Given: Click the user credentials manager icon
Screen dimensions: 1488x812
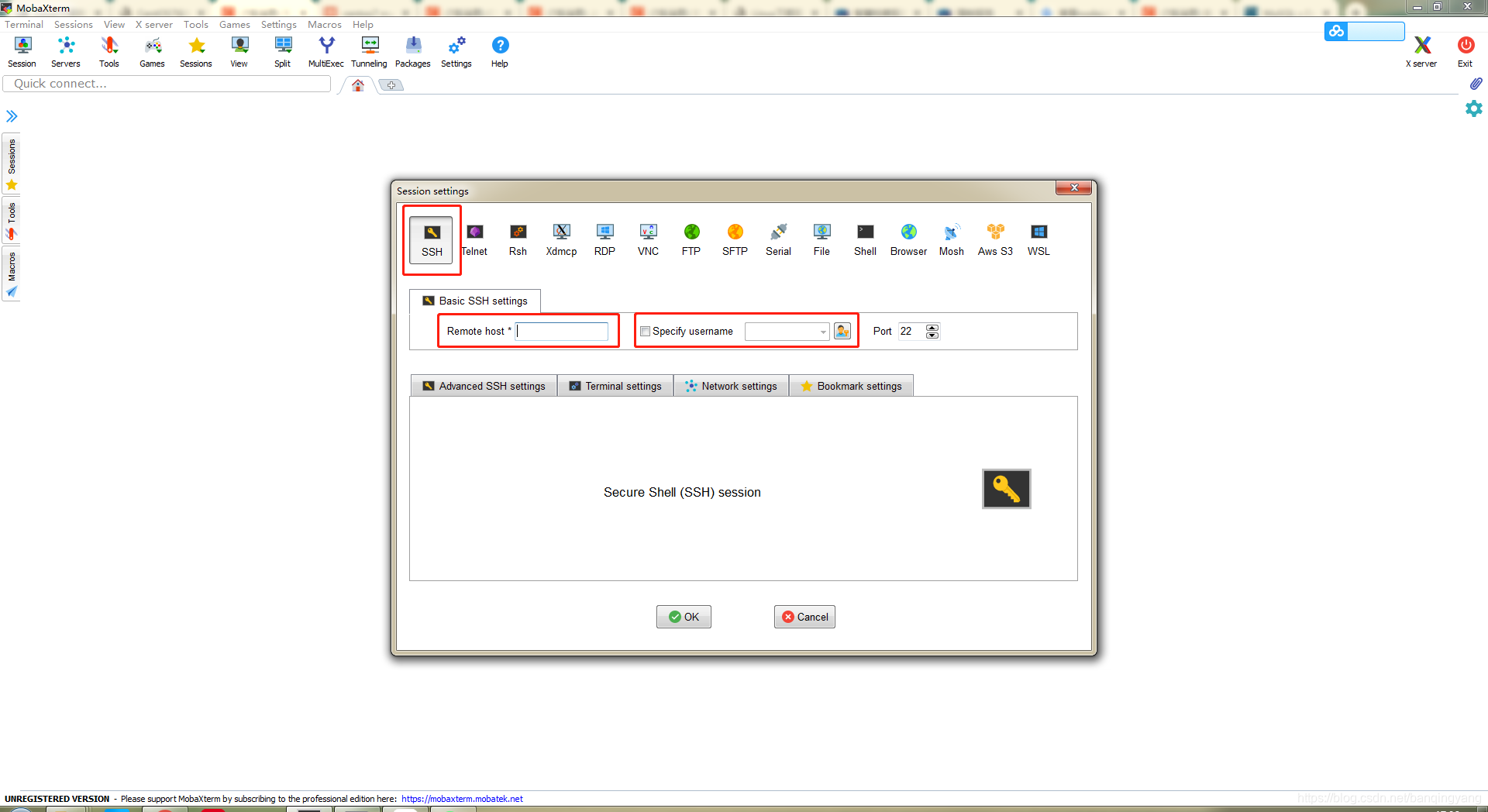Looking at the screenshot, I should pyautogui.click(x=842, y=331).
